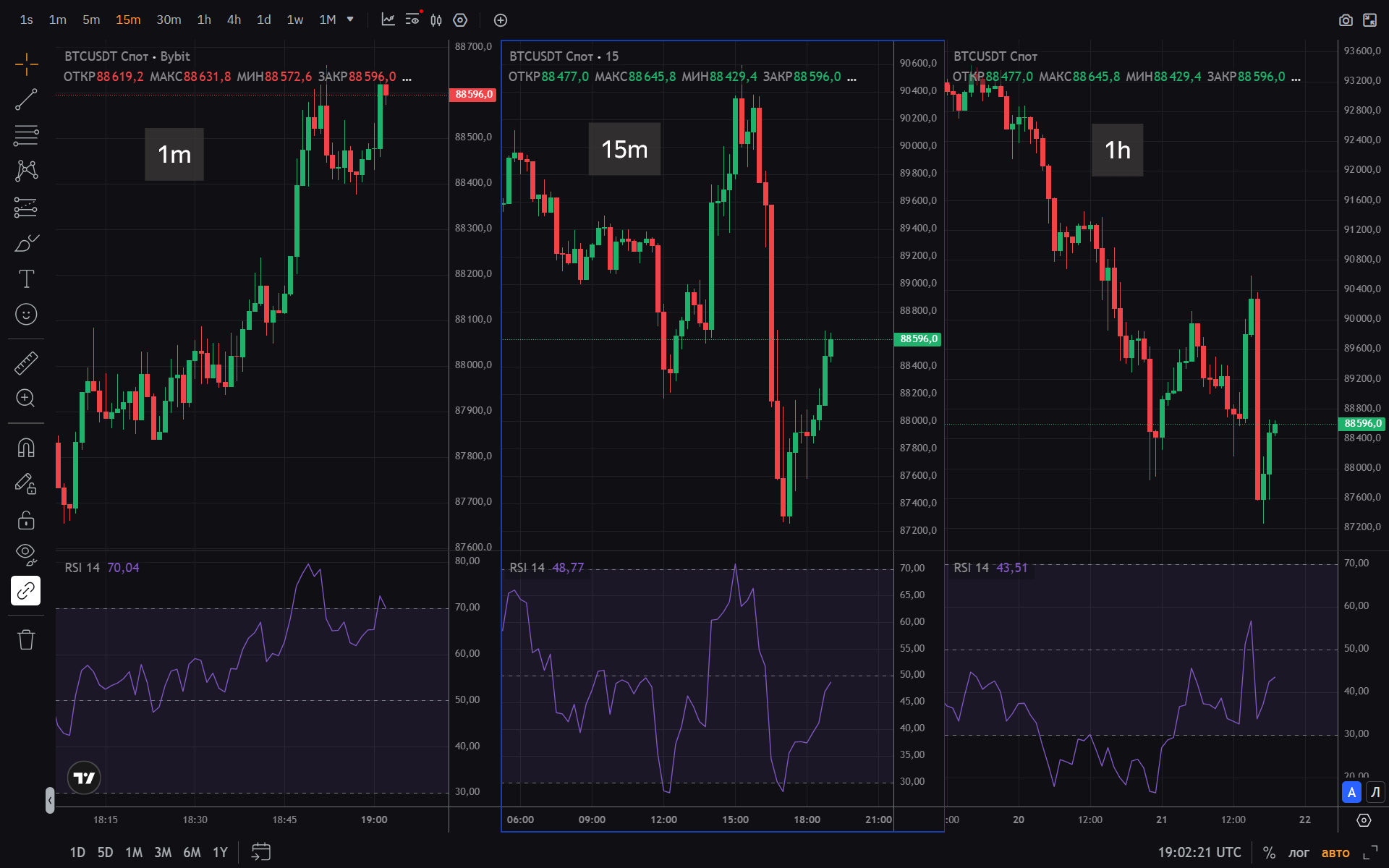Screen dimensions: 1389x868
Task: Switch timeframe to 30m
Action: pos(169,20)
